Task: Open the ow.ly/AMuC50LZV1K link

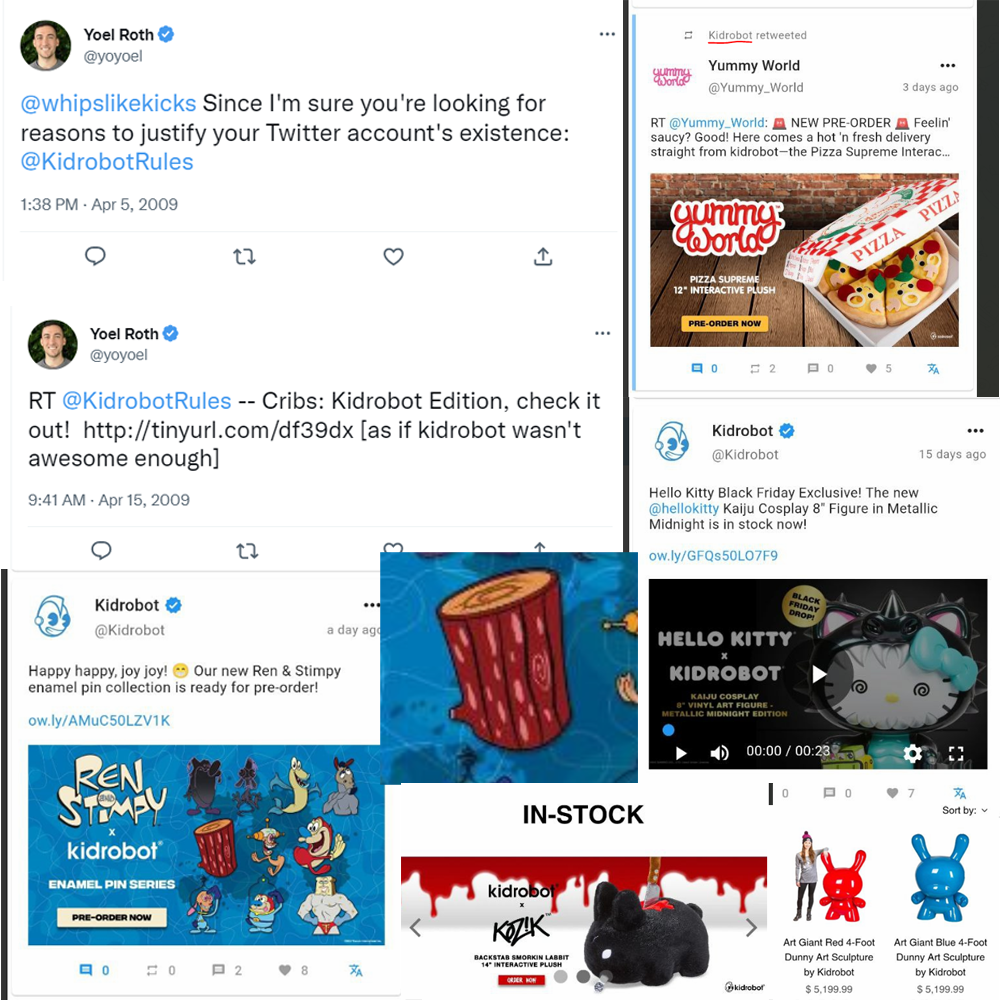Action: (x=99, y=721)
